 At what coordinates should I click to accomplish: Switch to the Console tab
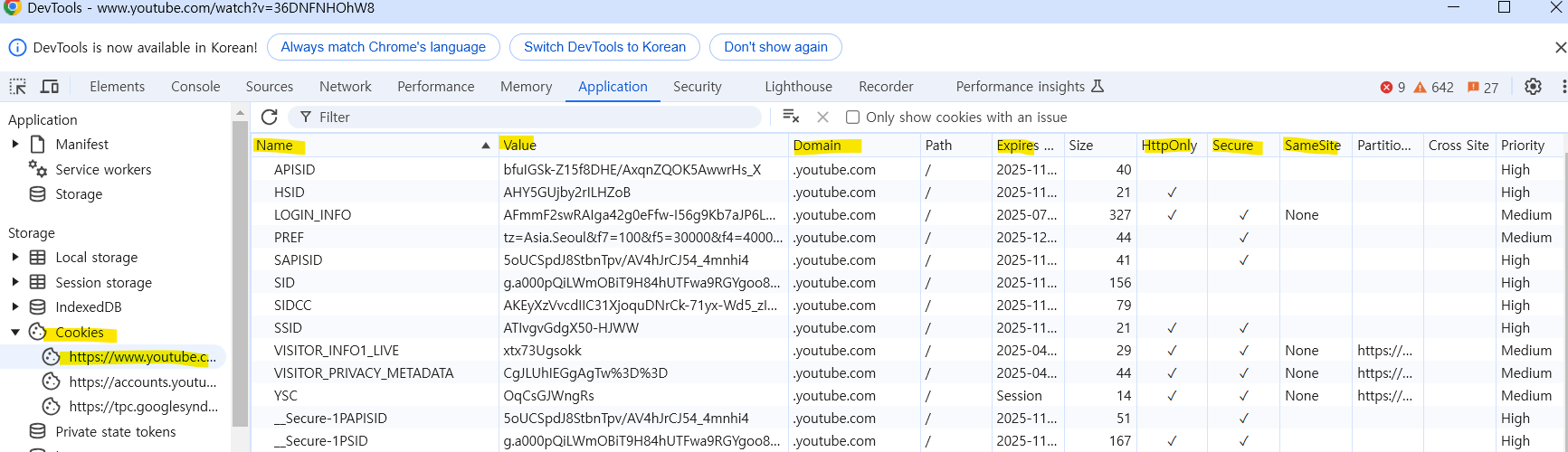coord(195,87)
